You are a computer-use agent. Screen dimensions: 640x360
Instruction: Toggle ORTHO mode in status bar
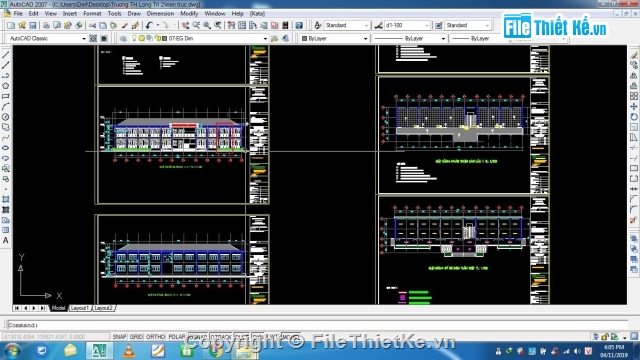click(156, 337)
